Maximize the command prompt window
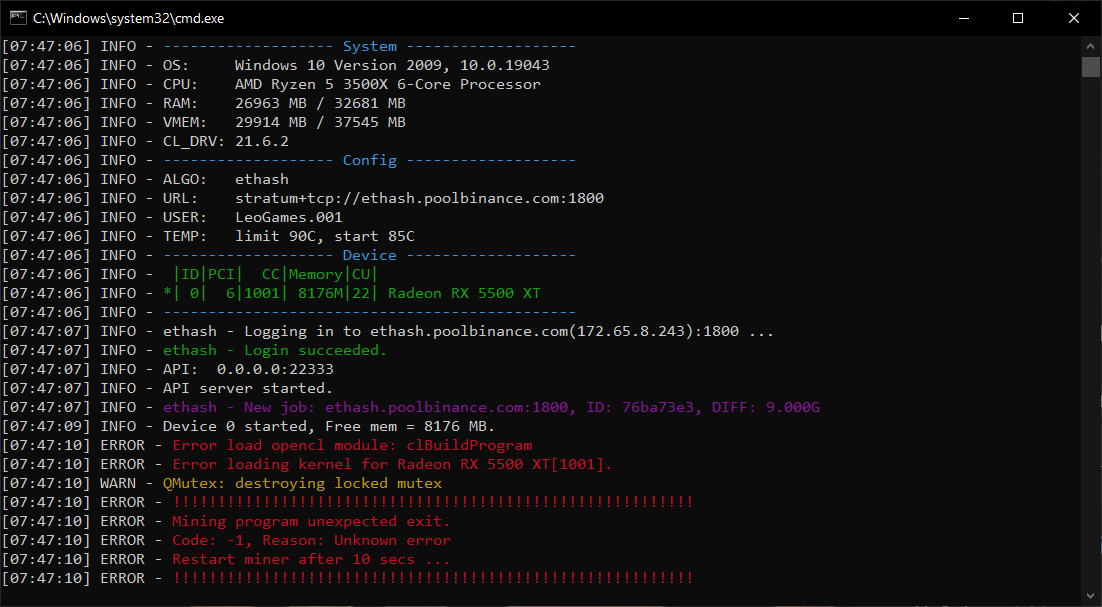The image size is (1102, 607). coord(1018,17)
